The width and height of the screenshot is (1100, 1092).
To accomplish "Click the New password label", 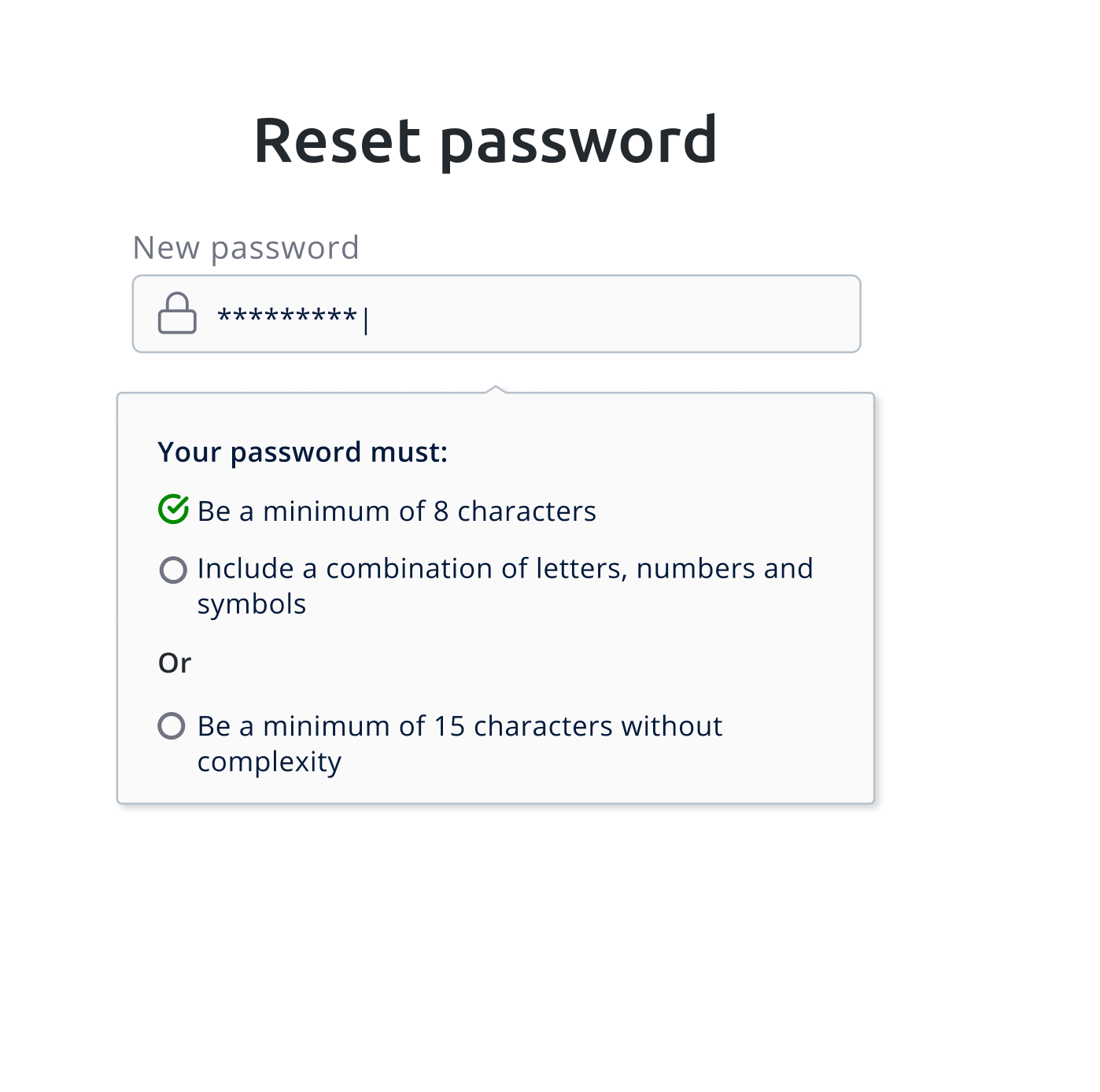I will pyautogui.click(x=246, y=248).
